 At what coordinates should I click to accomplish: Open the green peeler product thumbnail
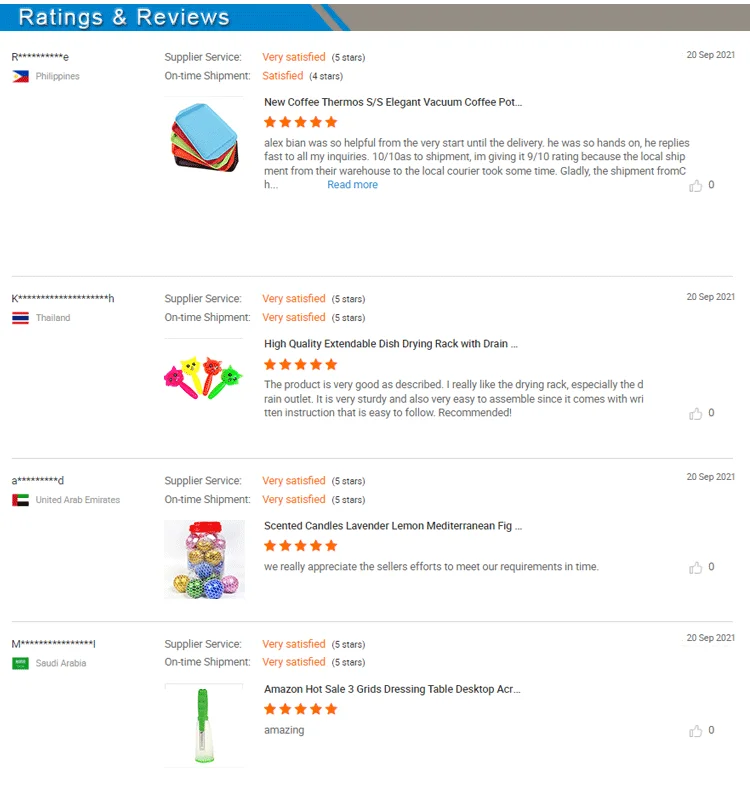pyautogui.click(x=204, y=725)
